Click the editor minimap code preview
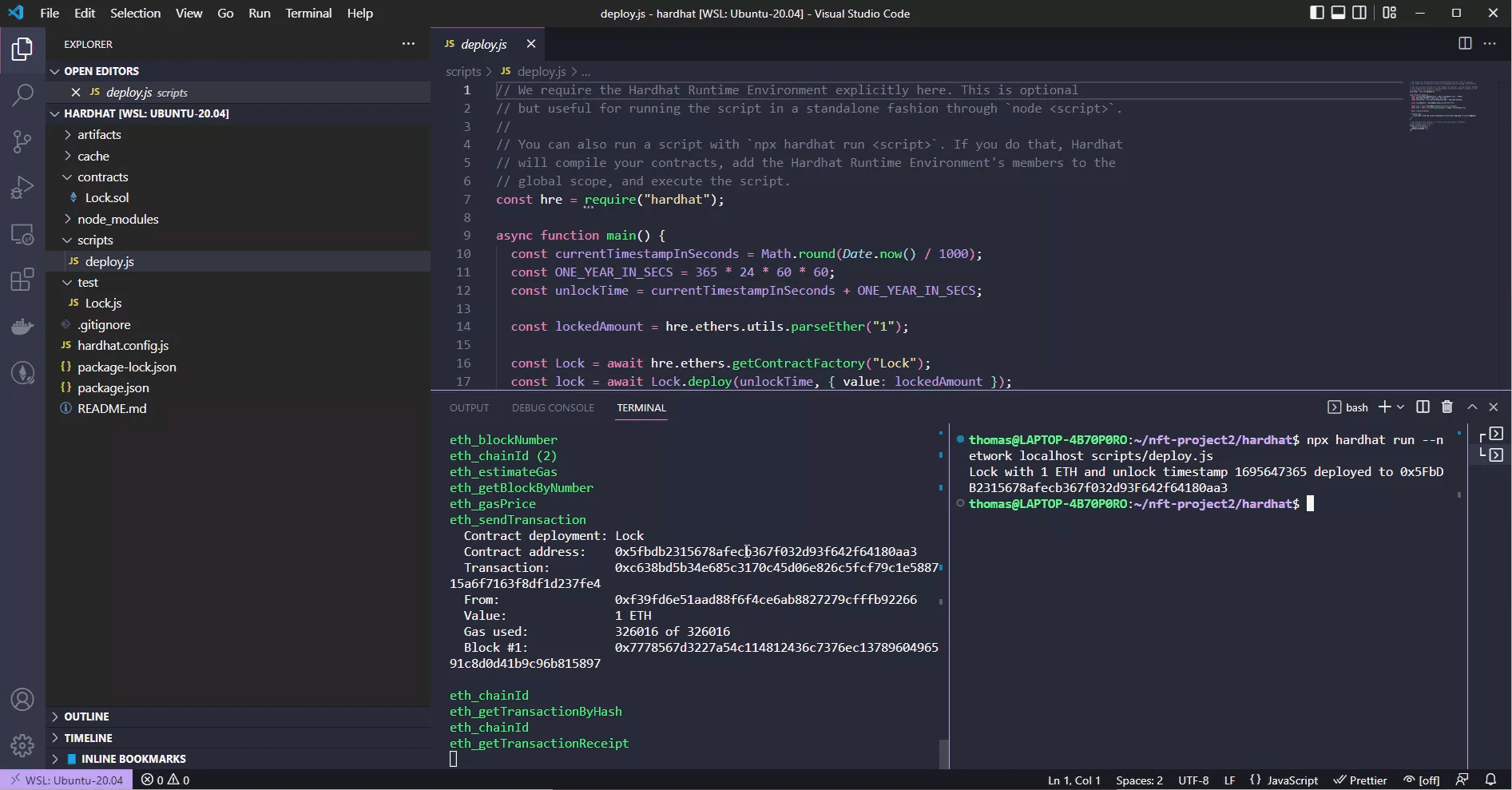Viewport: 1512px width, 790px height. point(1443,105)
